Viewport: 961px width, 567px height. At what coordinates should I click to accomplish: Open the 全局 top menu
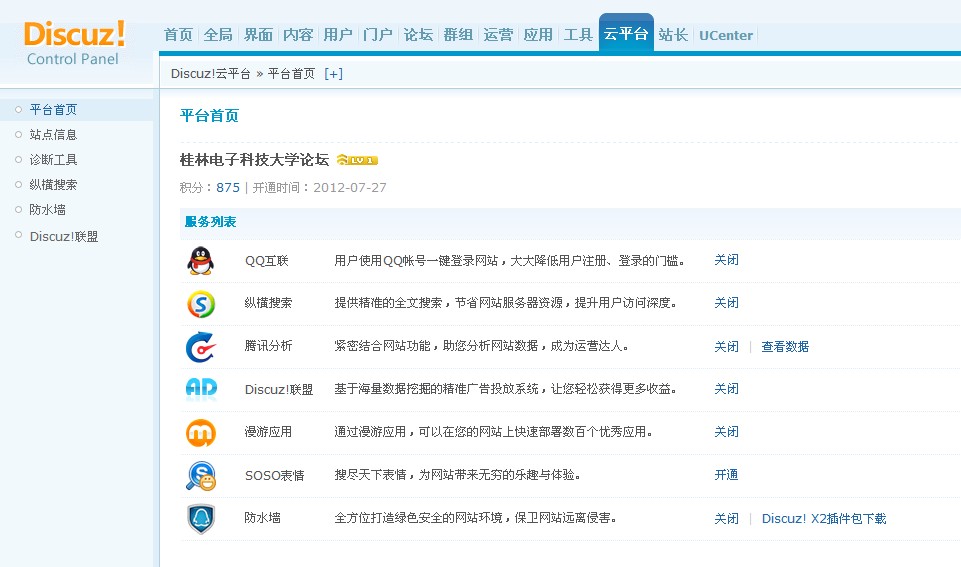(x=218, y=35)
